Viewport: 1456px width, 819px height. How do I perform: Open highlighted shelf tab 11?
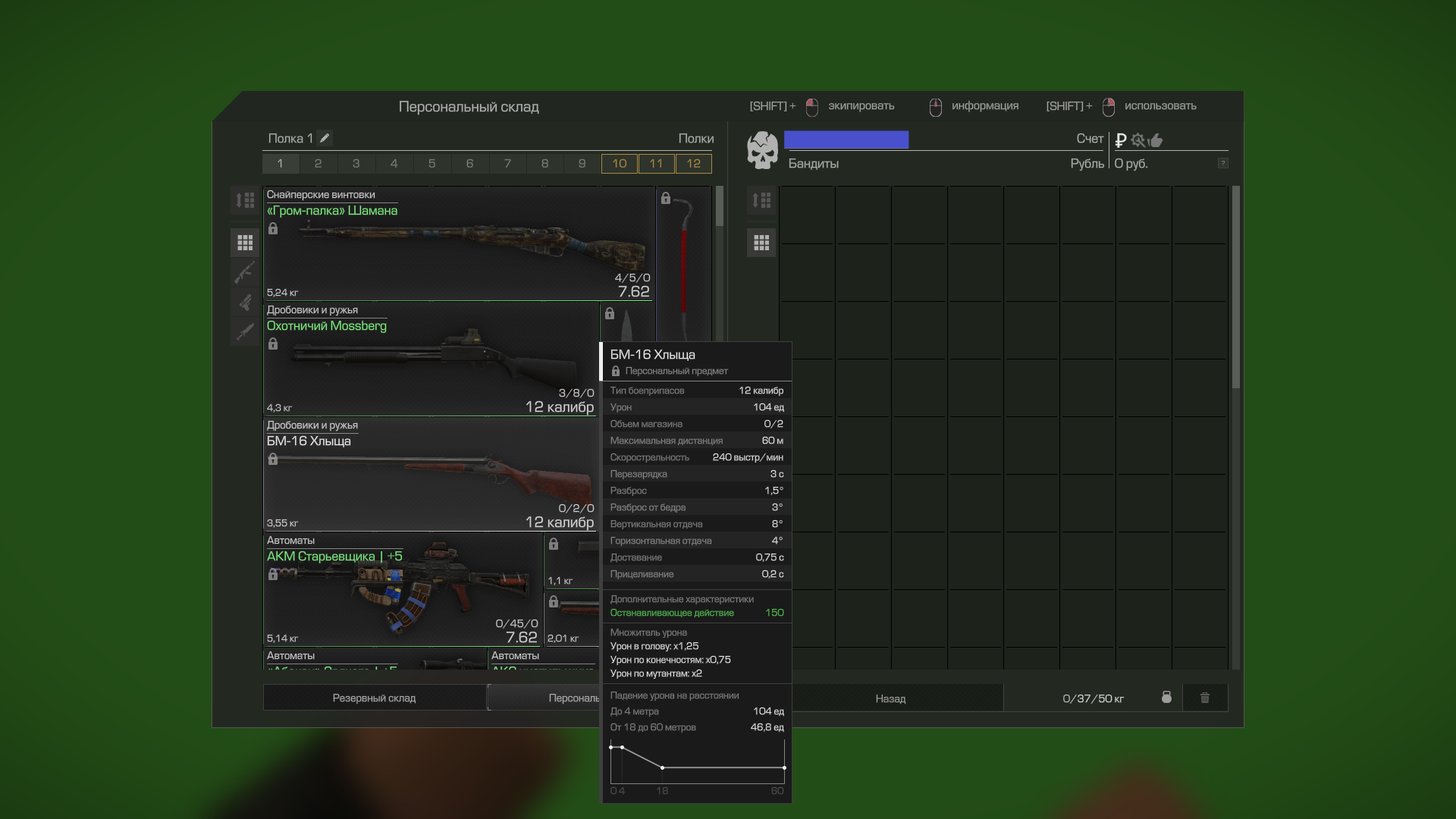657,163
